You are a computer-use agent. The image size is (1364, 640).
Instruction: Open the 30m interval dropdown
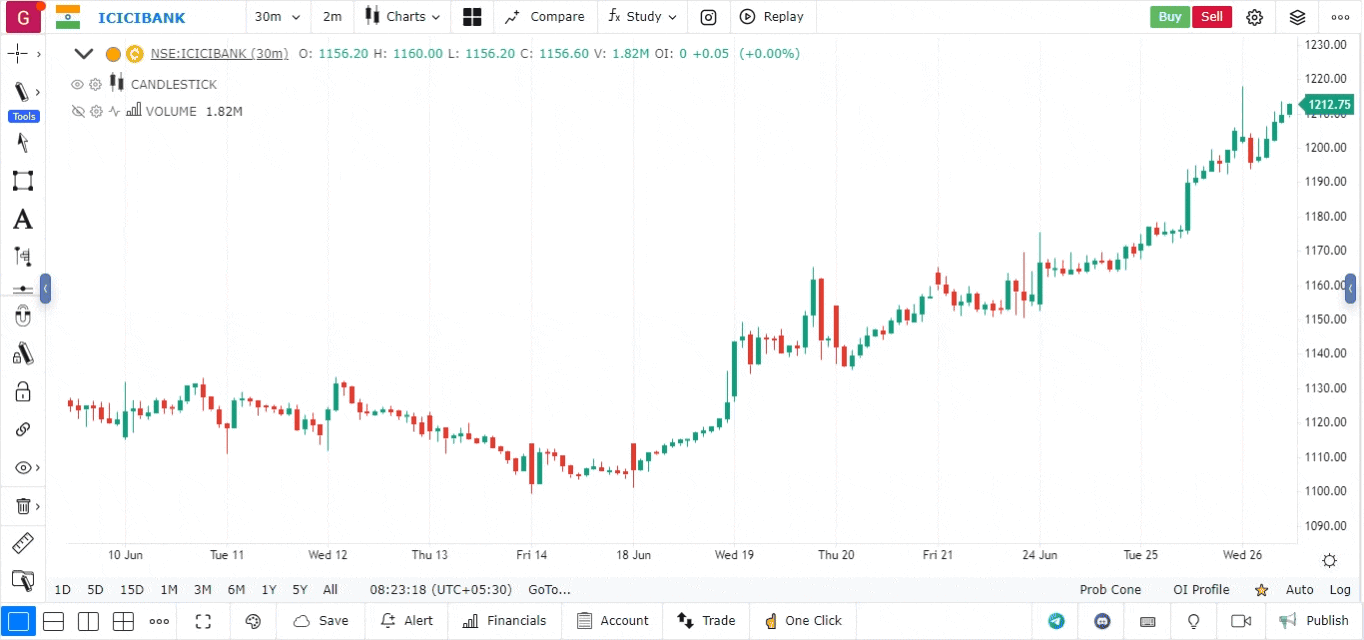[273, 17]
